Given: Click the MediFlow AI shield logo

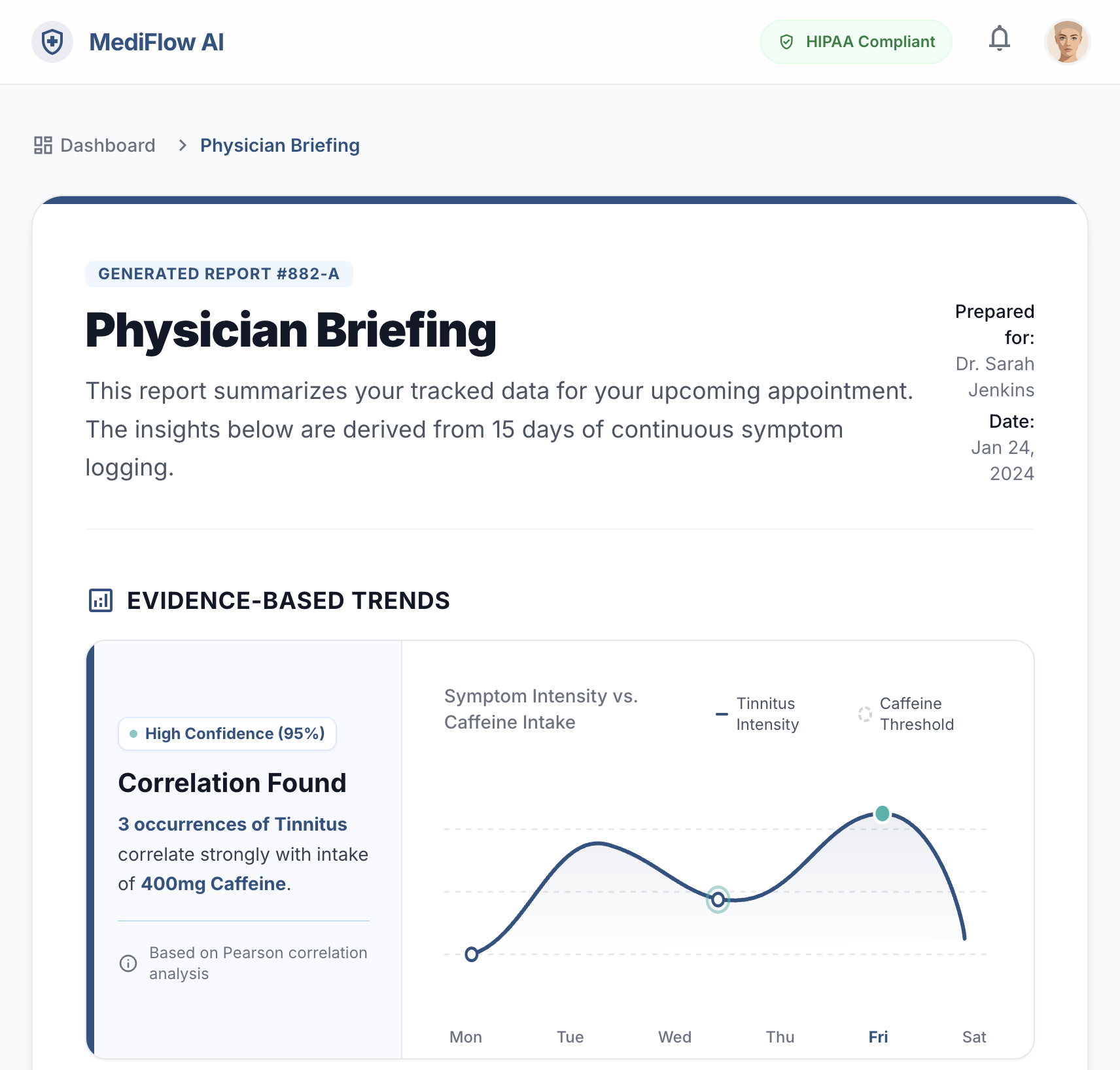Looking at the screenshot, I should (x=52, y=41).
